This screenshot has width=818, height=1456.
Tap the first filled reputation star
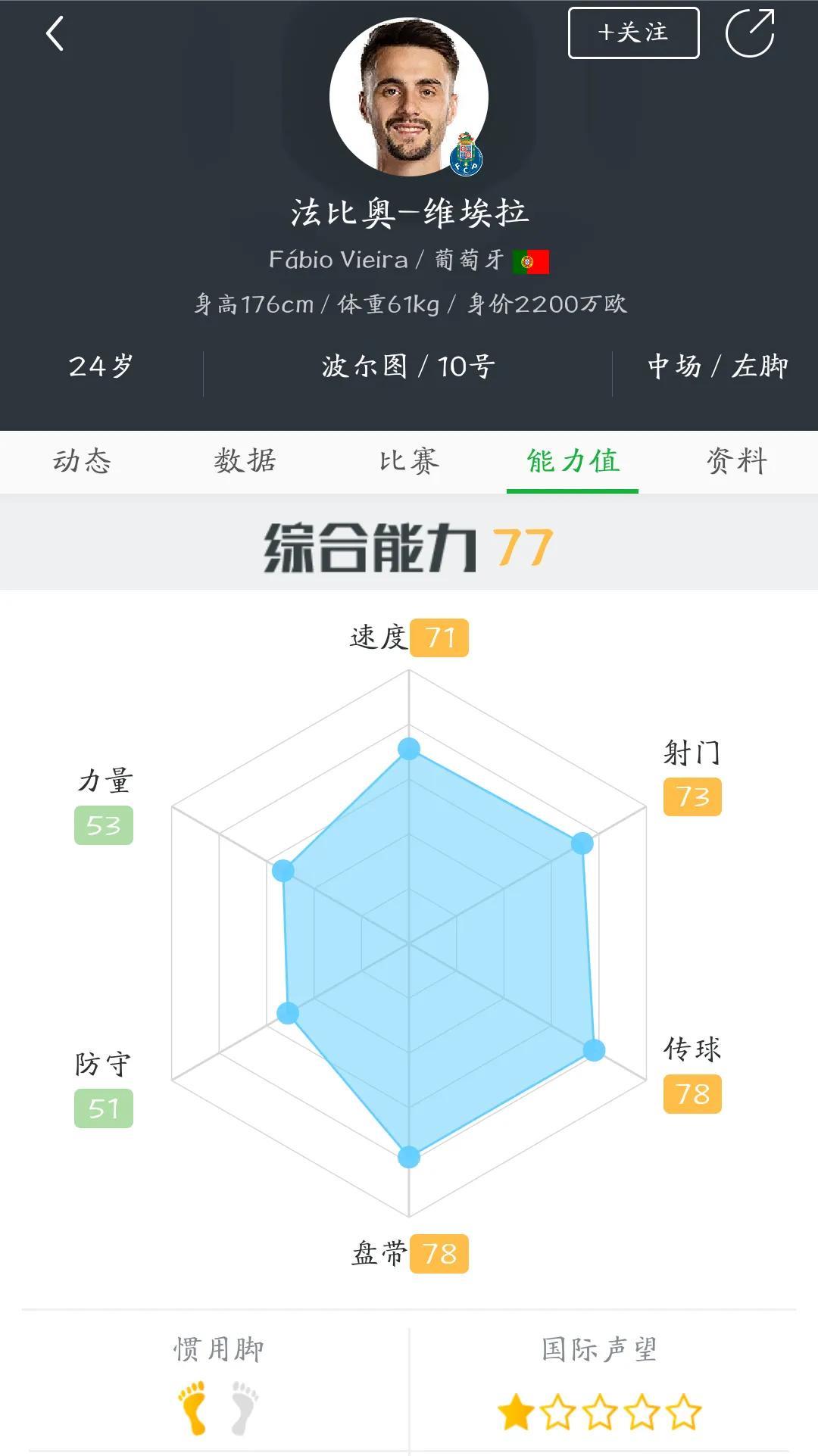516,1412
